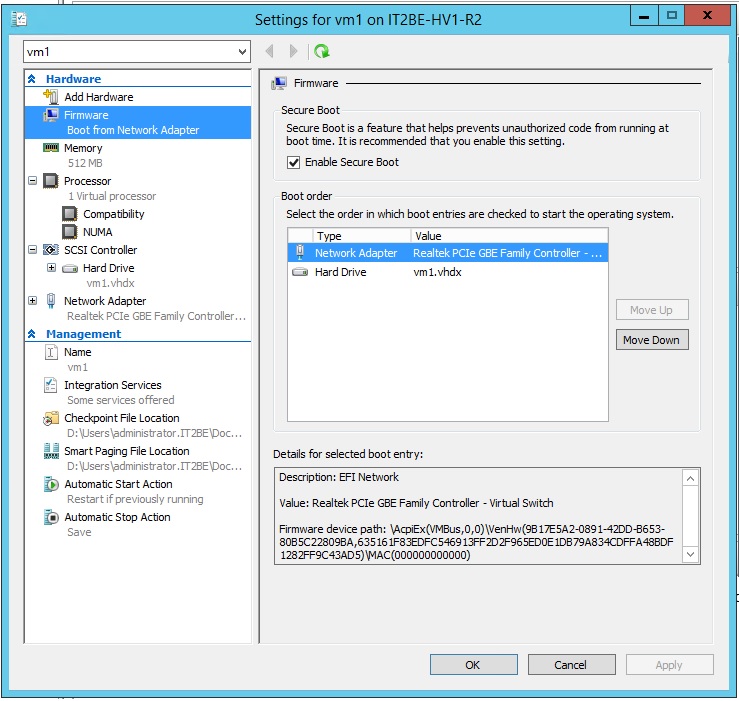The width and height of the screenshot is (739, 701).
Task: Collapse the Management section
Action: [32, 334]
